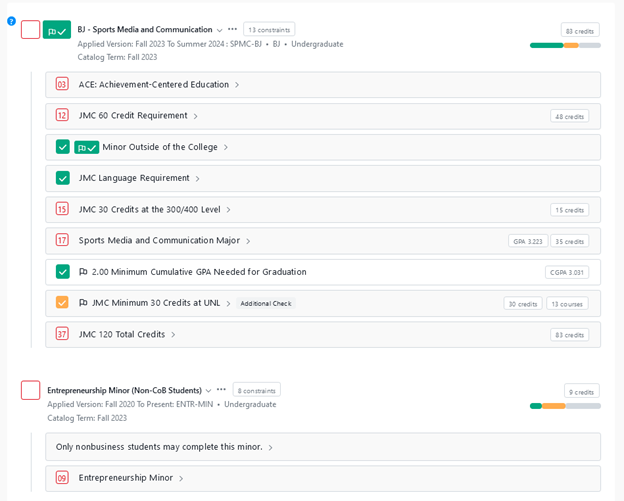
Task: Open the dropdown arrow next to BJ Sports Media and Communication
Action: 219,30
